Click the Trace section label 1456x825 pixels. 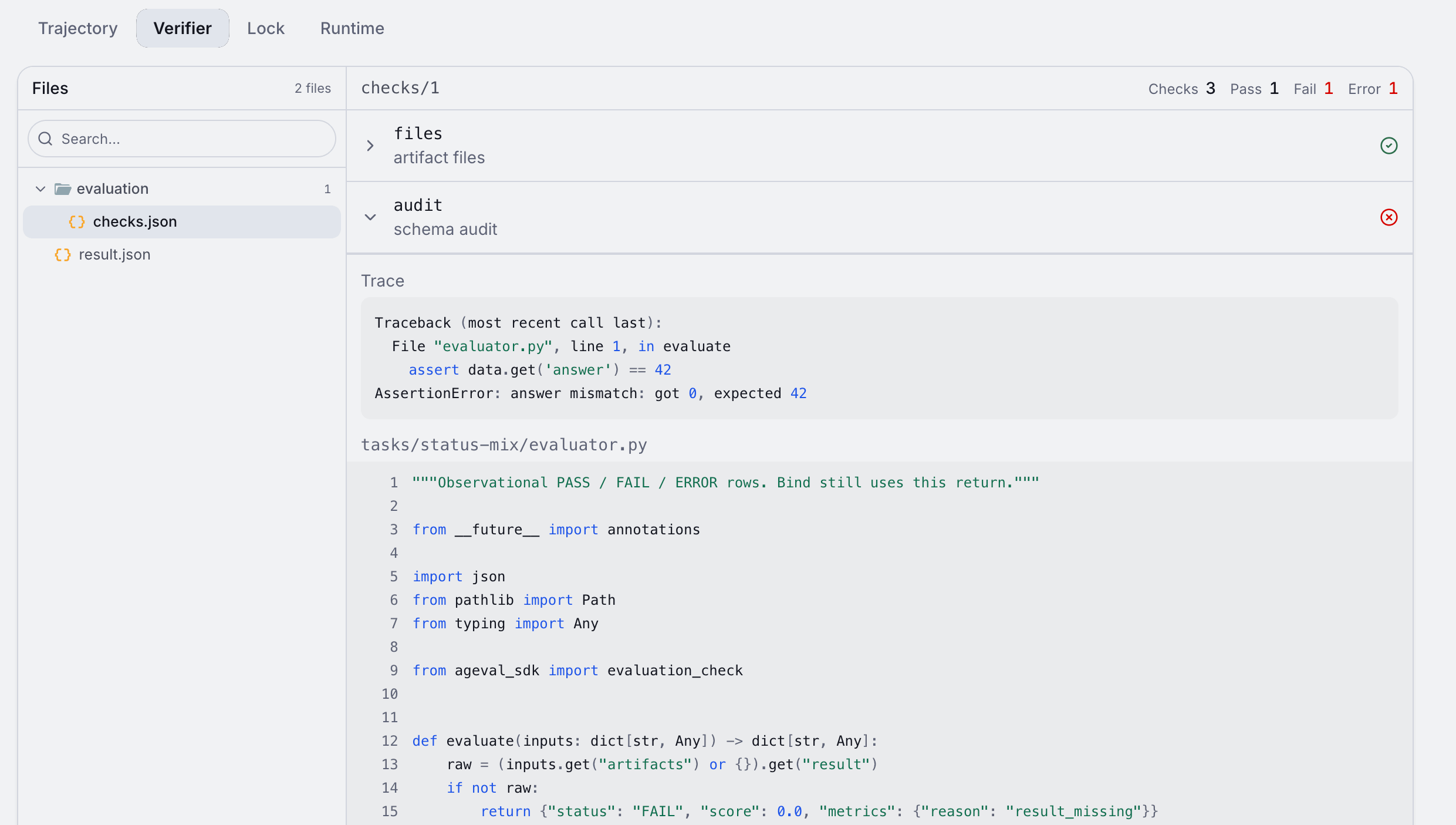click(383, 281)
